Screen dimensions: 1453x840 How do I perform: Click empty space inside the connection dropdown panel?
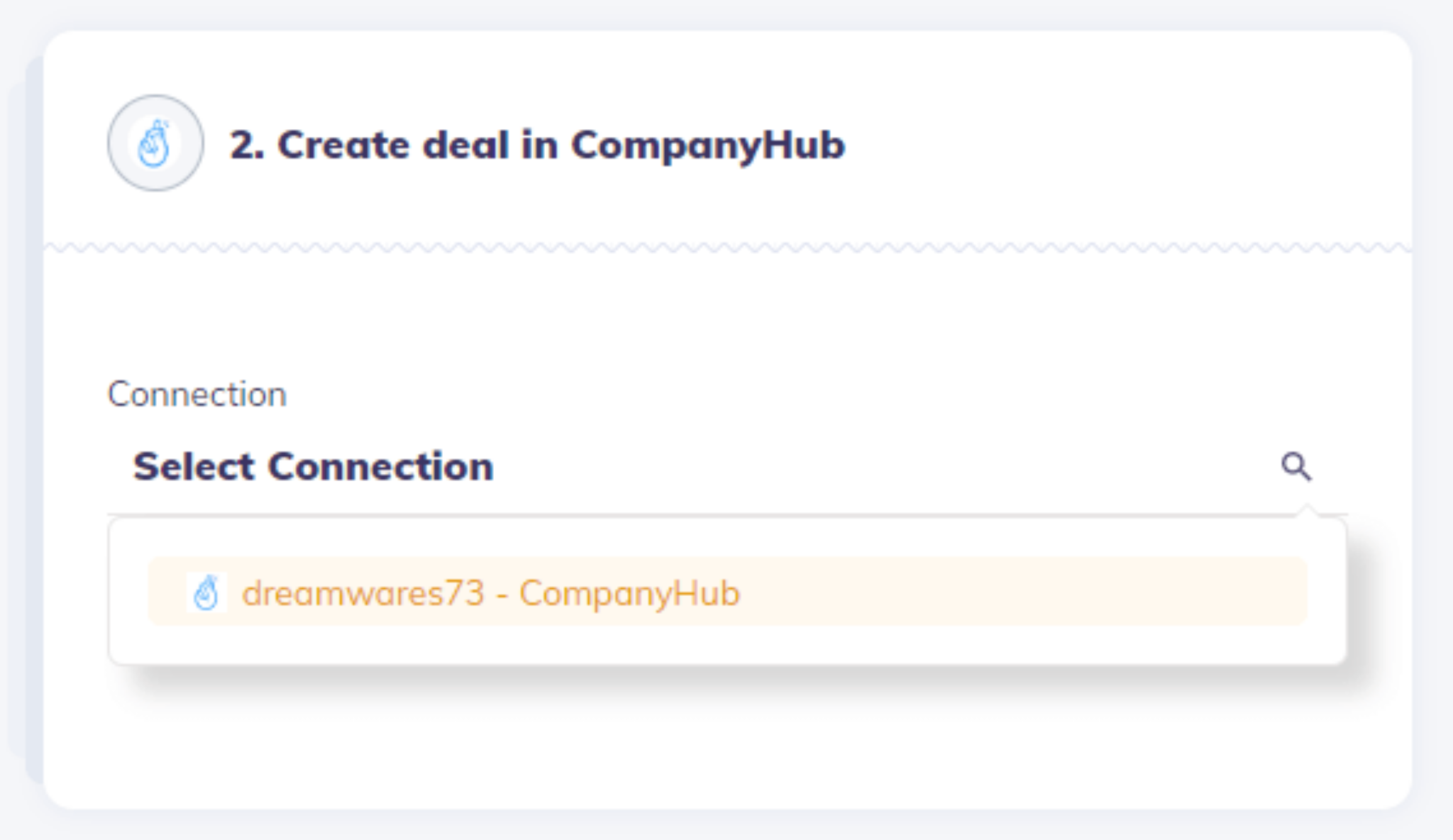coord(727,646)
